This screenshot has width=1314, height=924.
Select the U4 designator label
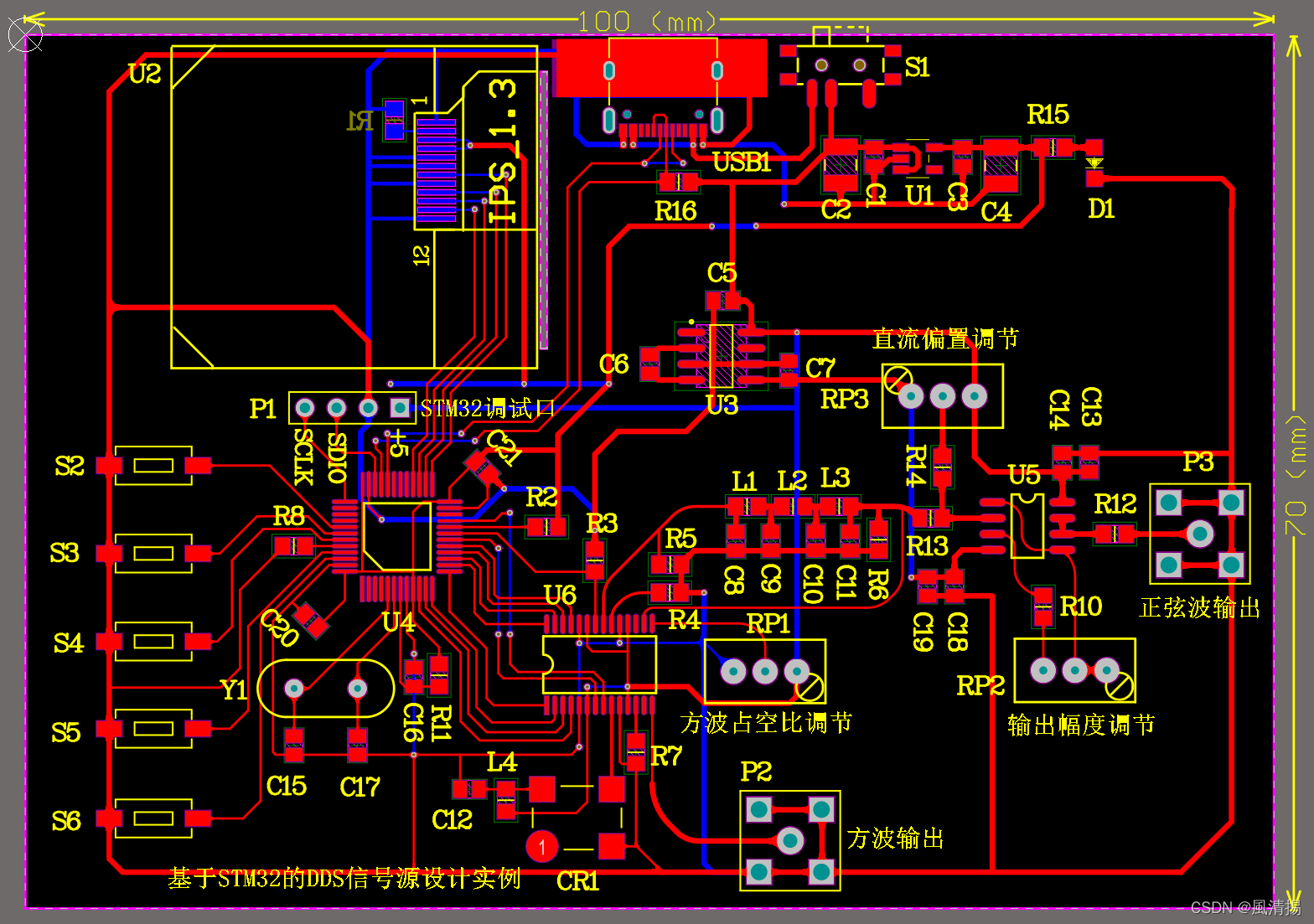(398, 622)
